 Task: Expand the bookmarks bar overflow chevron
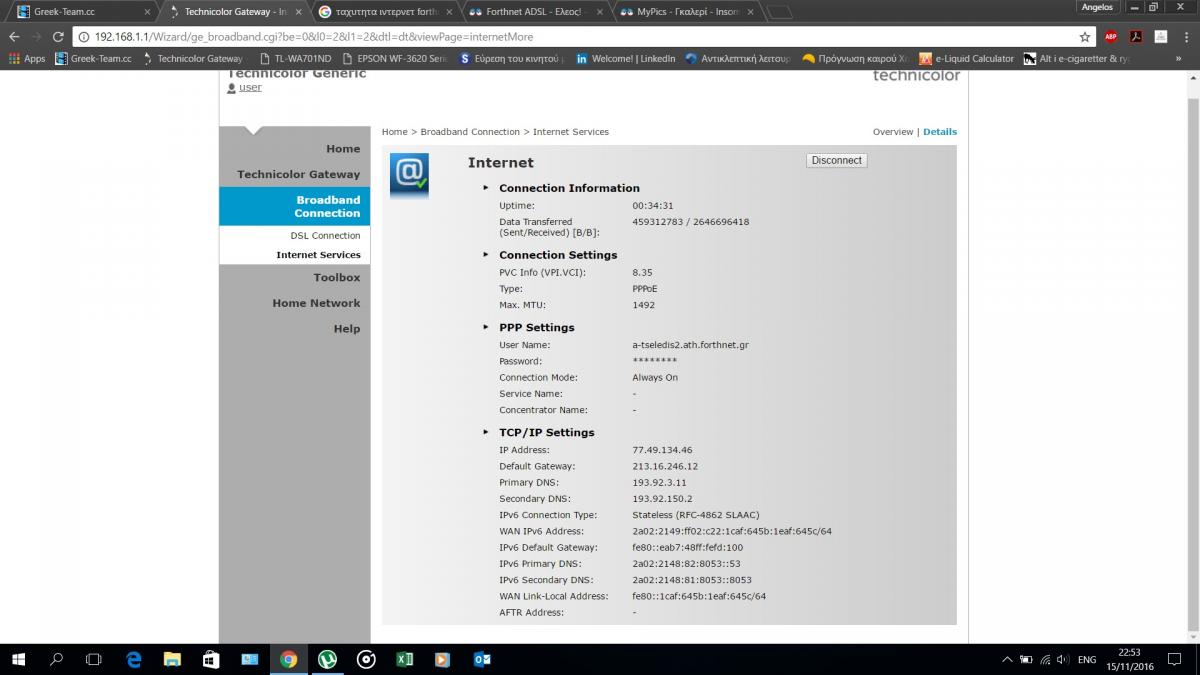(1179, 58)
